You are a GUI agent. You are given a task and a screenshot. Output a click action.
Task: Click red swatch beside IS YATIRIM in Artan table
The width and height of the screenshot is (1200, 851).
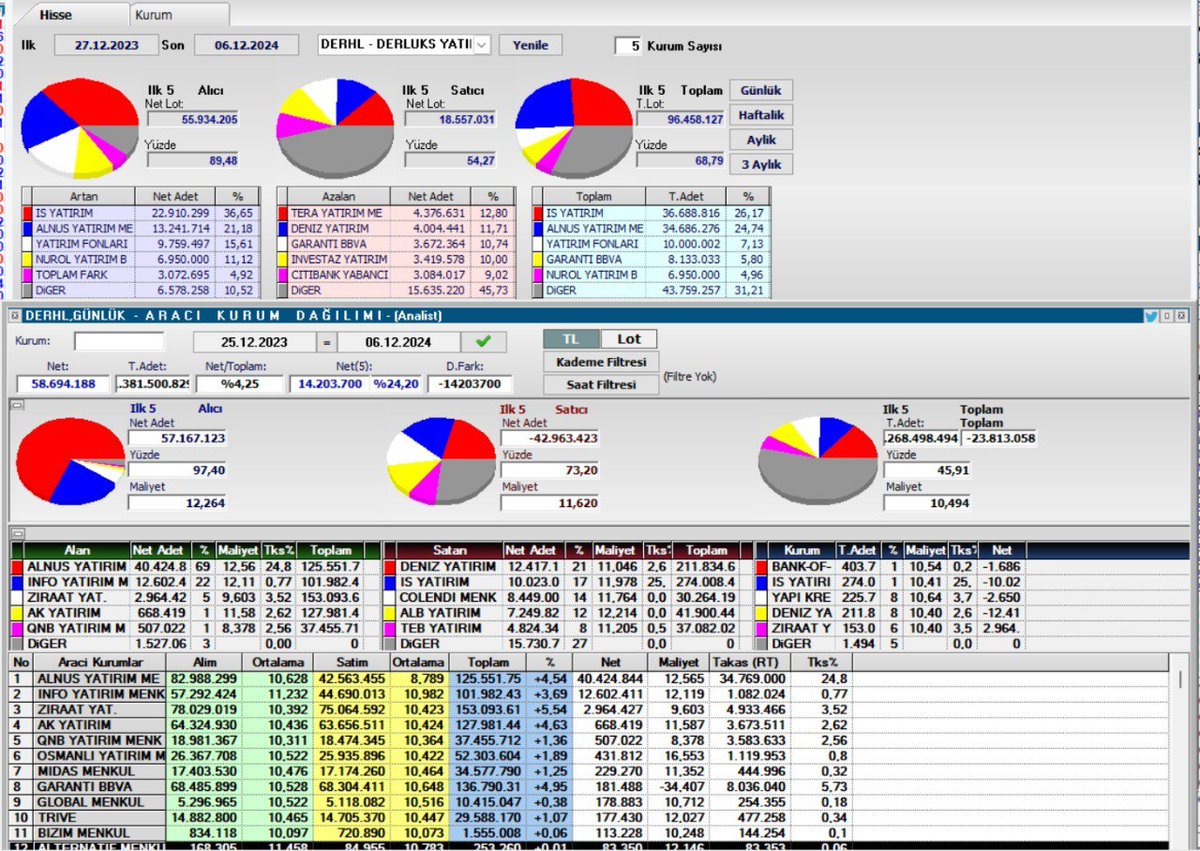point(28,213)
